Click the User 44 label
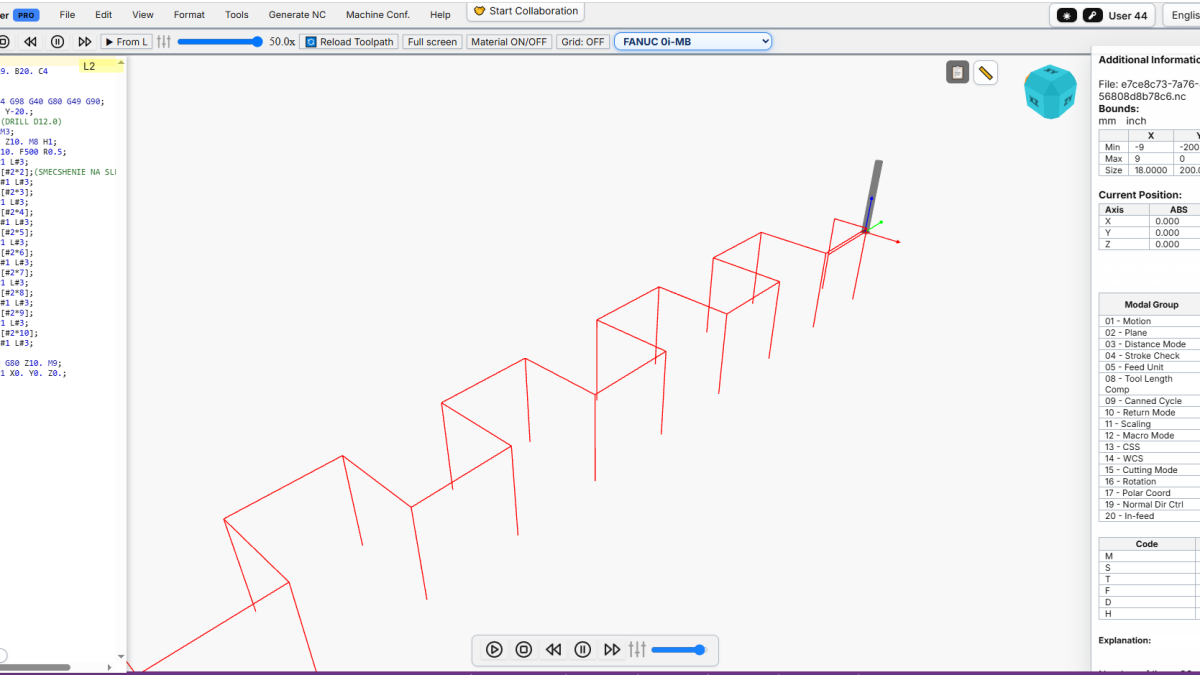The height and width of the screenshot is (675, 1200). coord(1128,16)
